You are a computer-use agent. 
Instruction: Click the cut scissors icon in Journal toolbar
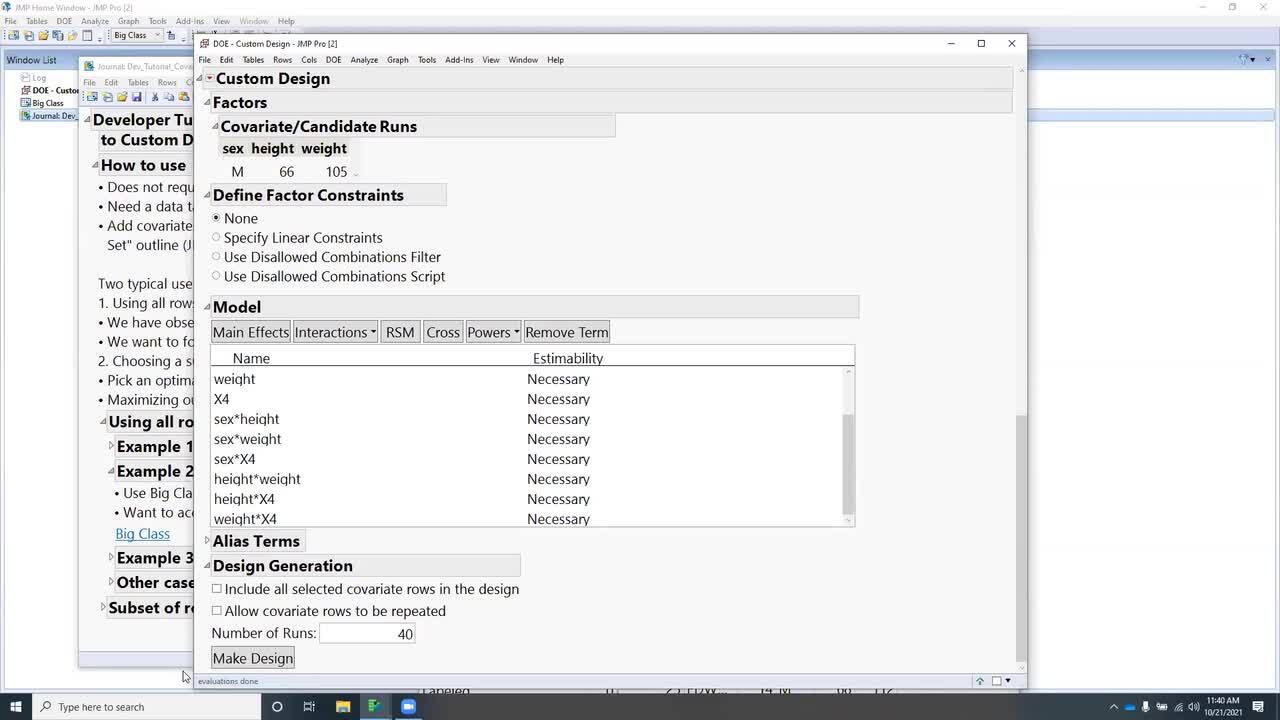coord(154,97)
